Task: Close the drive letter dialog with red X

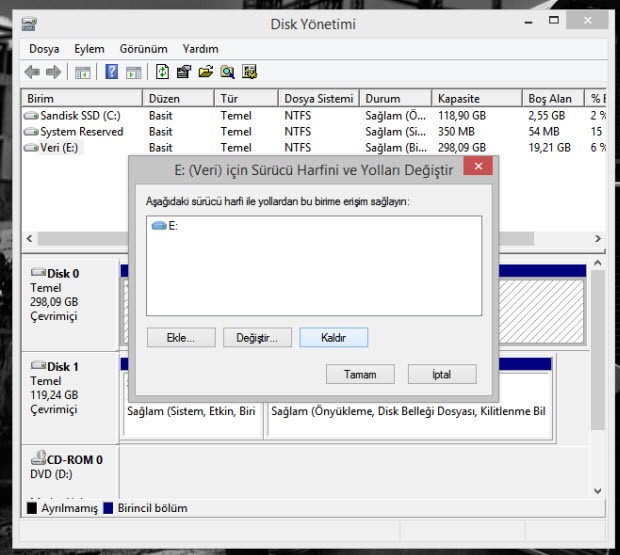Action: point(478,168)
